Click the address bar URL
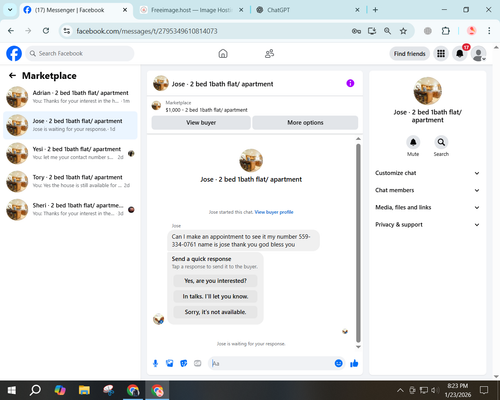The width and height of the screenshot is (500, 400). coord(147,31)
